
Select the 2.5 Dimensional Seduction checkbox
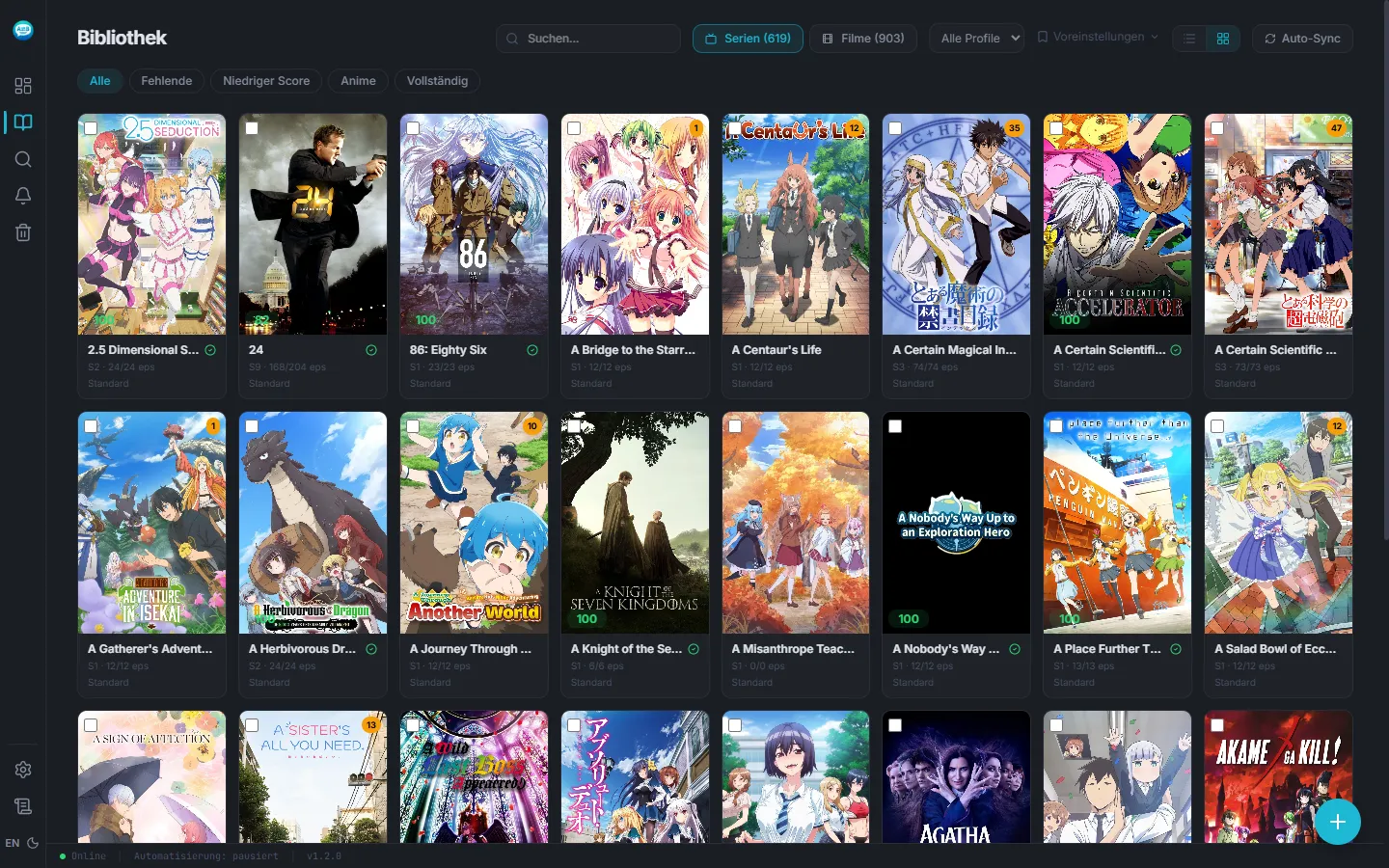[91, 127]
